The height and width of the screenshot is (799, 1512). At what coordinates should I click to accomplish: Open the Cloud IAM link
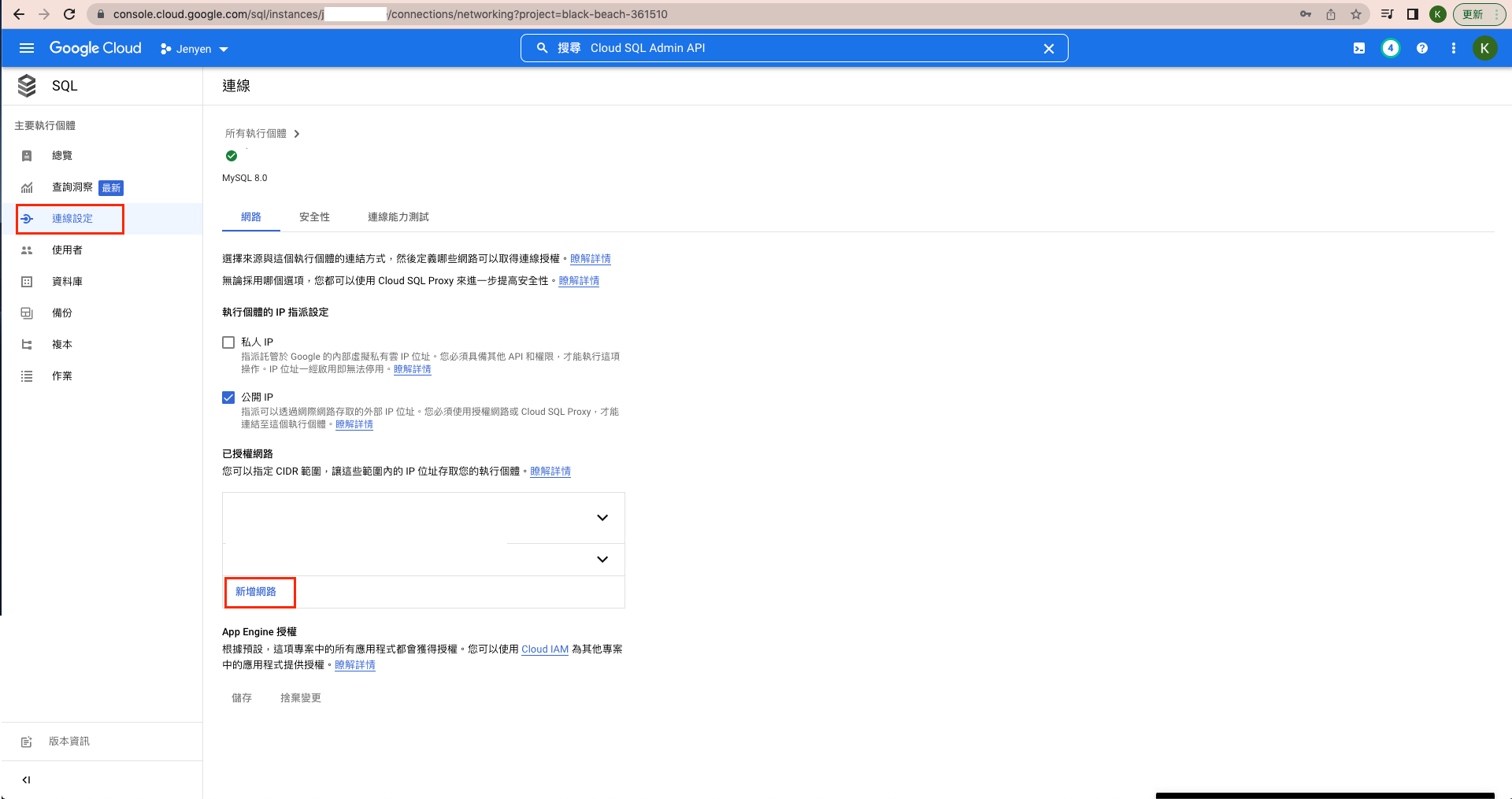click(545, 649)
